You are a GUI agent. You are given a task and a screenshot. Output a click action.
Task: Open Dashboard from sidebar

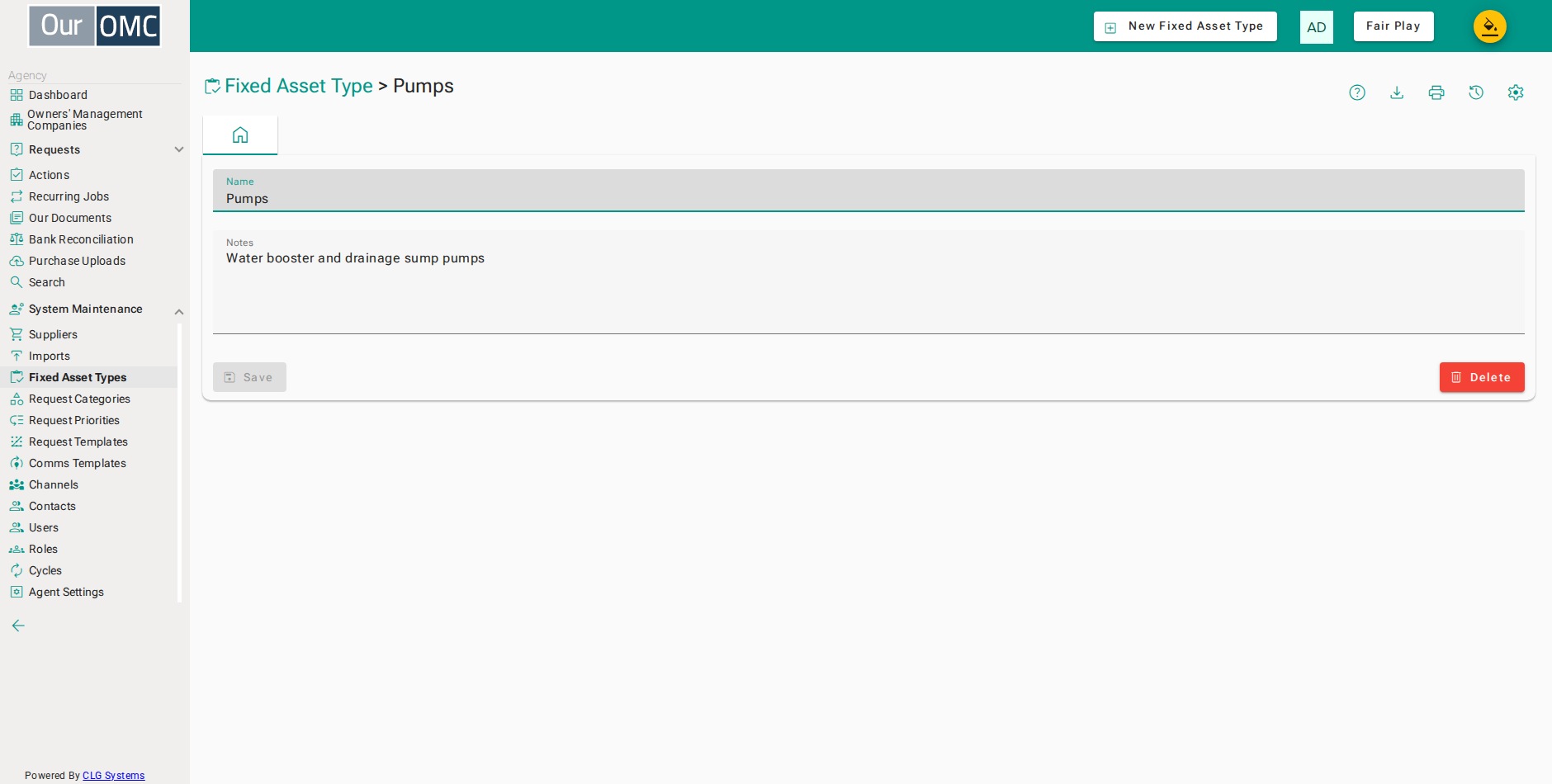tap(58, 95)
